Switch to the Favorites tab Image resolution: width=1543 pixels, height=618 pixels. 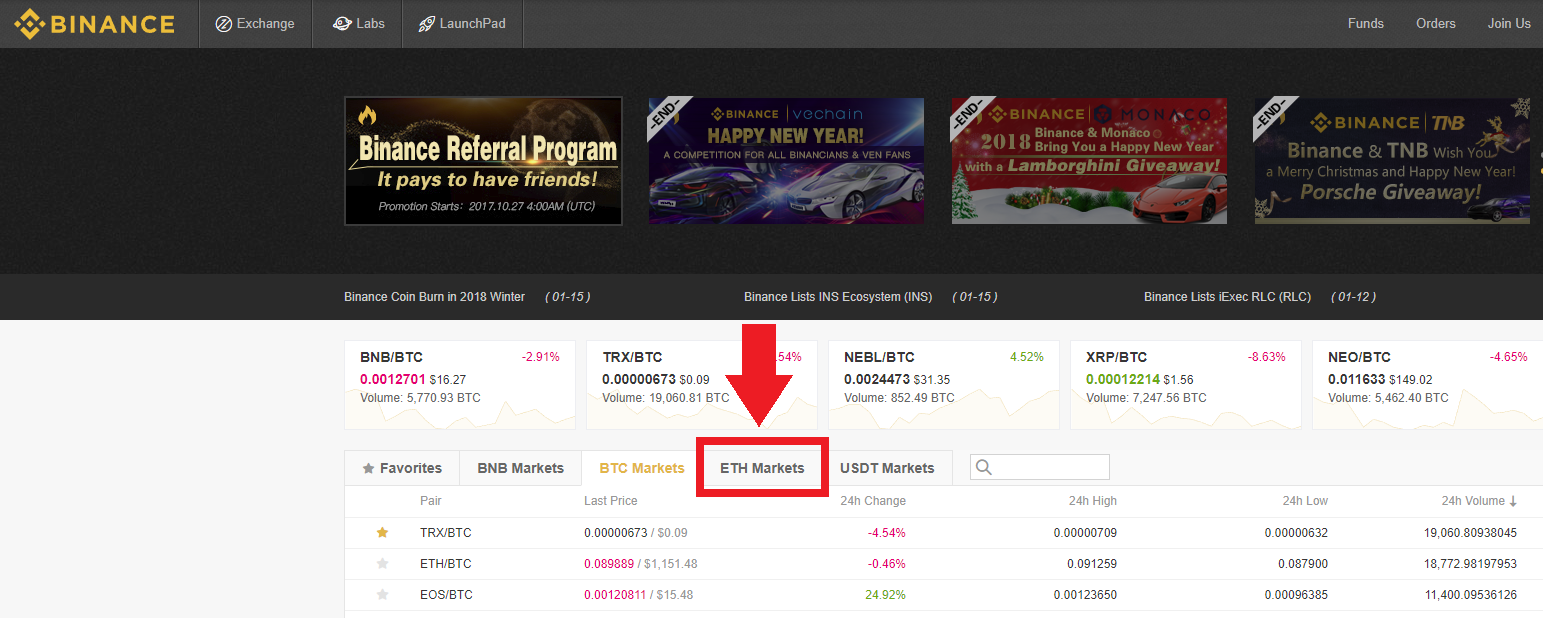402,468
